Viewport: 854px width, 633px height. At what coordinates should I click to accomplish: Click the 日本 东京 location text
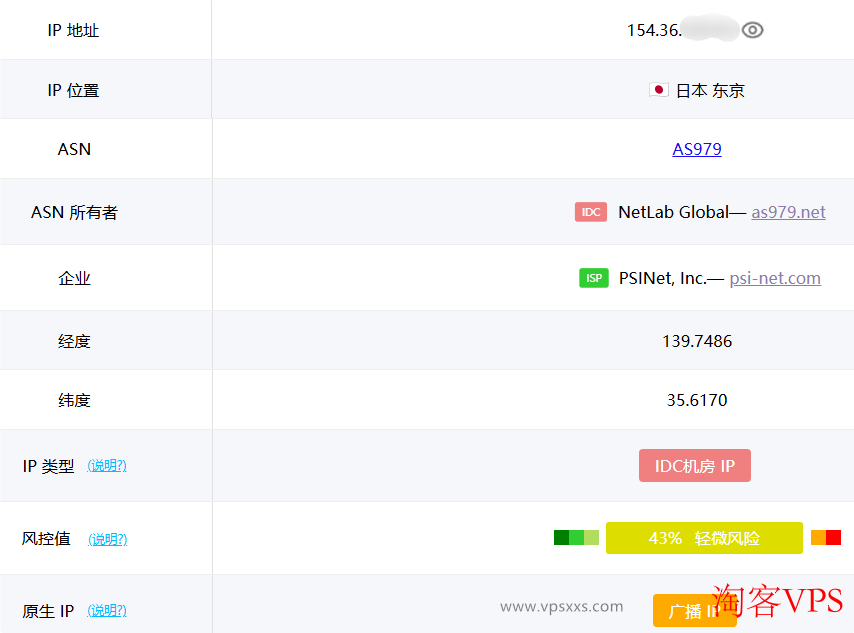pos(710,90)
